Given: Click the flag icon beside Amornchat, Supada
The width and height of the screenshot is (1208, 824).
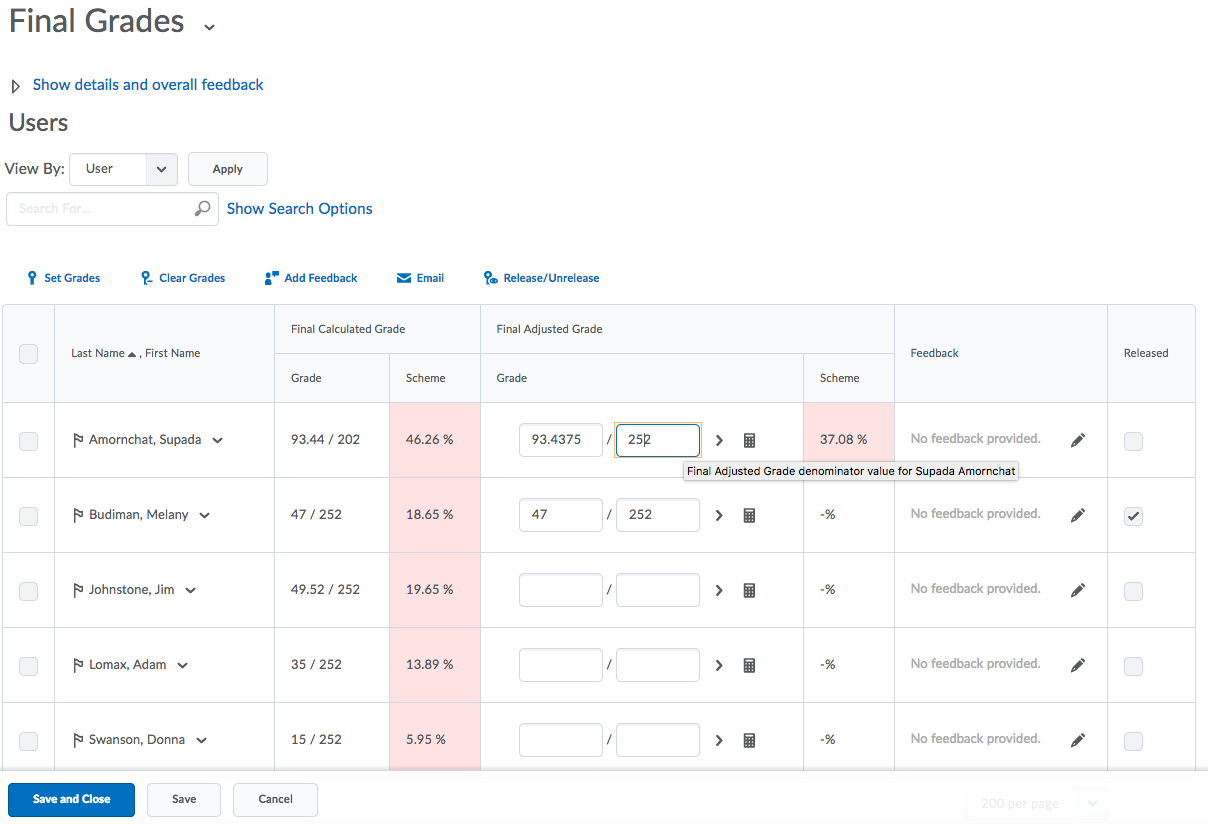Looking at the screenshot, I should (x=75, y=439).
